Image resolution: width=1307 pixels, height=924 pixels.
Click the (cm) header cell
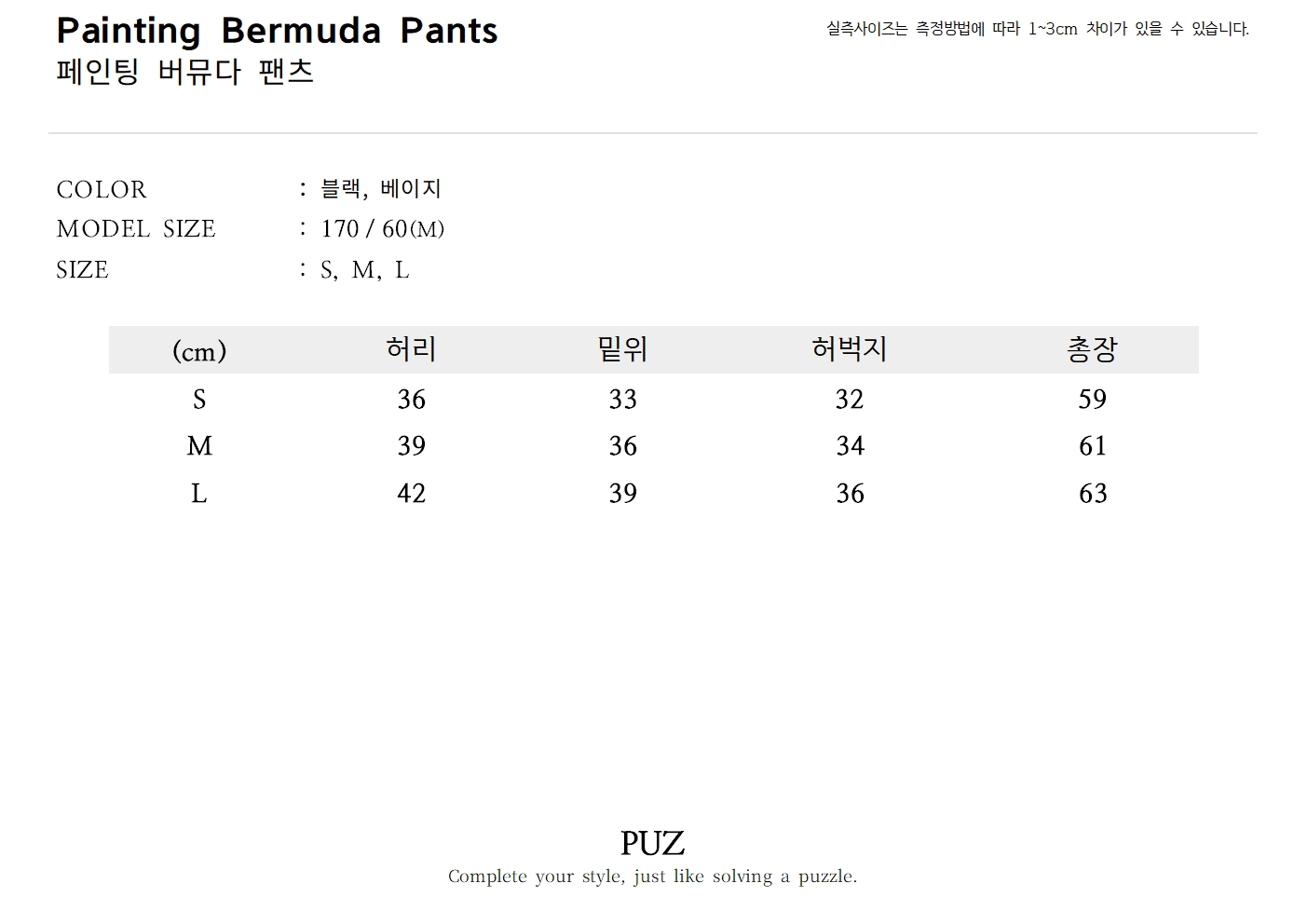tap(199, 351)
